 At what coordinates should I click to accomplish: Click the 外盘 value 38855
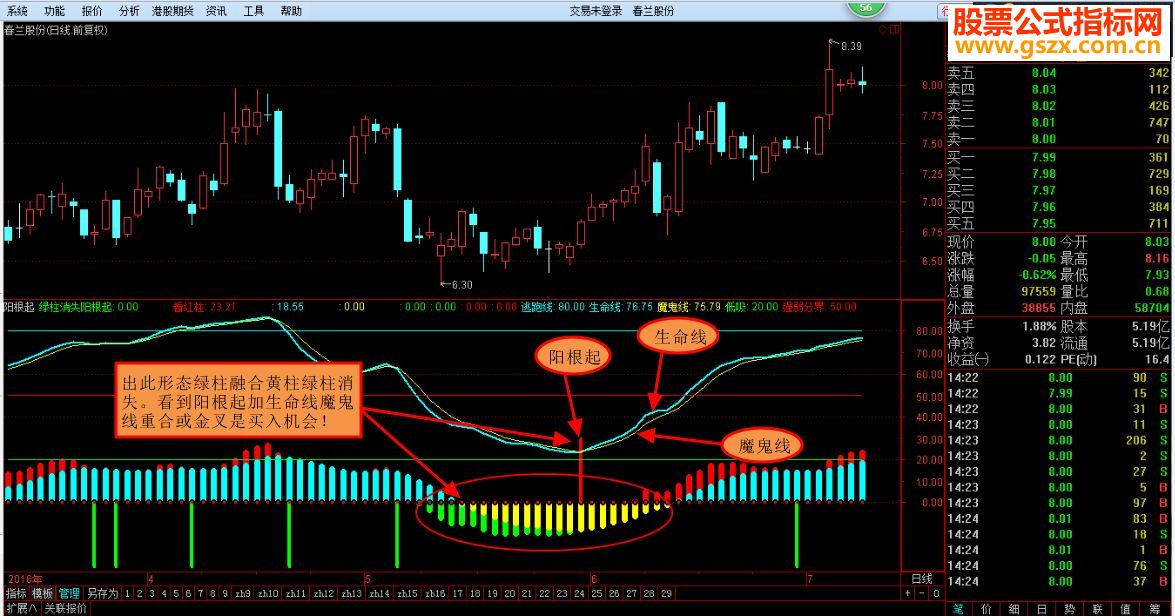(x=1038, y=307)
